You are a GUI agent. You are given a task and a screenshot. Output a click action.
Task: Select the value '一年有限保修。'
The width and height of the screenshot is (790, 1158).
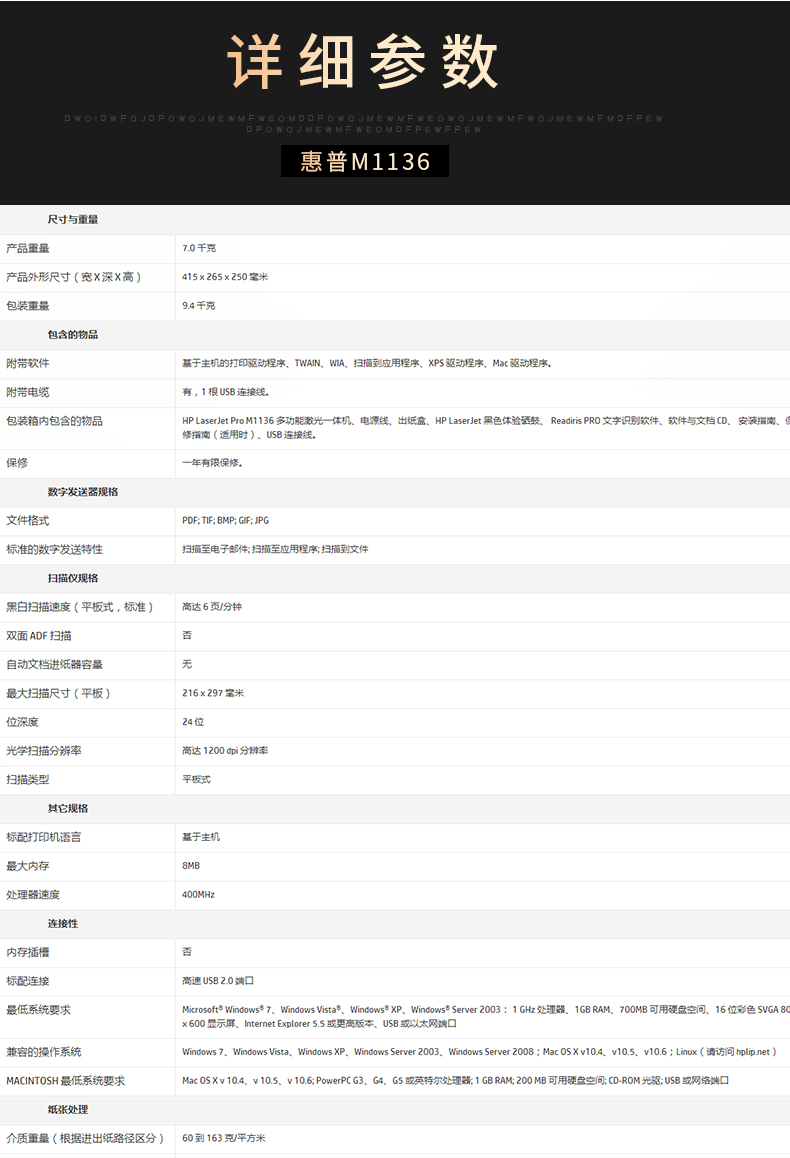(x=213, y=463)
